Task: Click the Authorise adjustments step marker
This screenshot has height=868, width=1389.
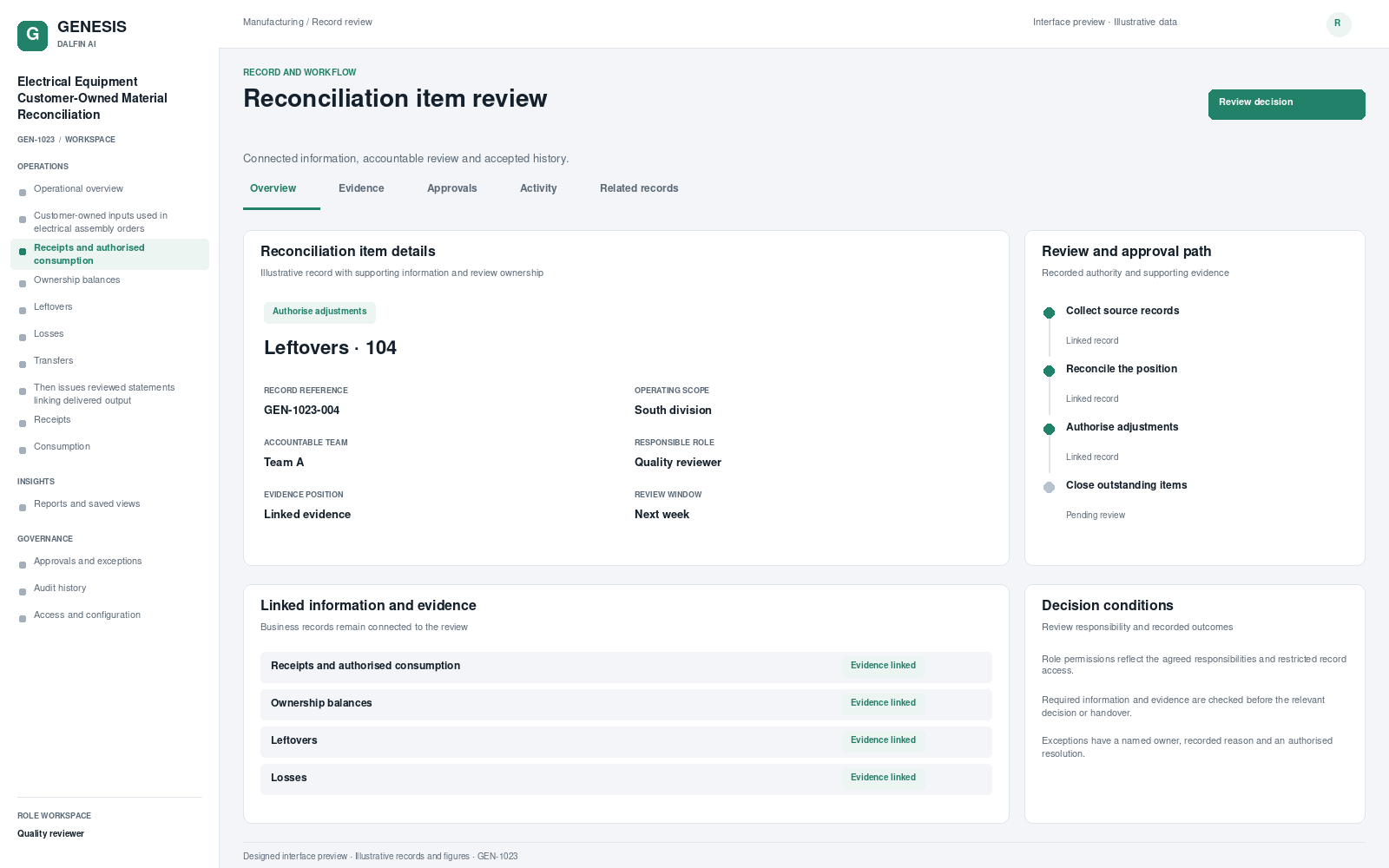Action: coord(1049,429)
